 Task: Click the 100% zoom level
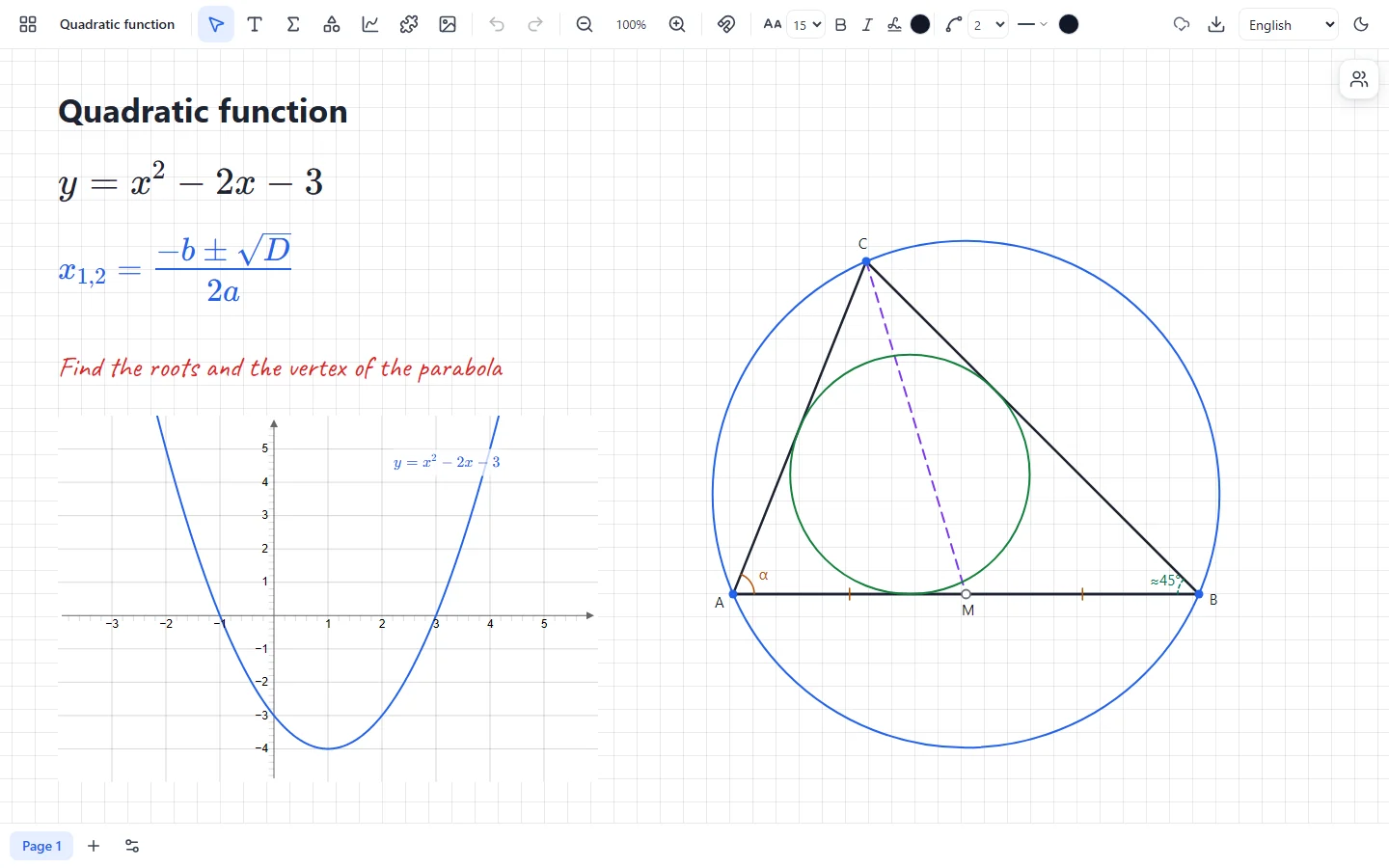pos(631,25)
